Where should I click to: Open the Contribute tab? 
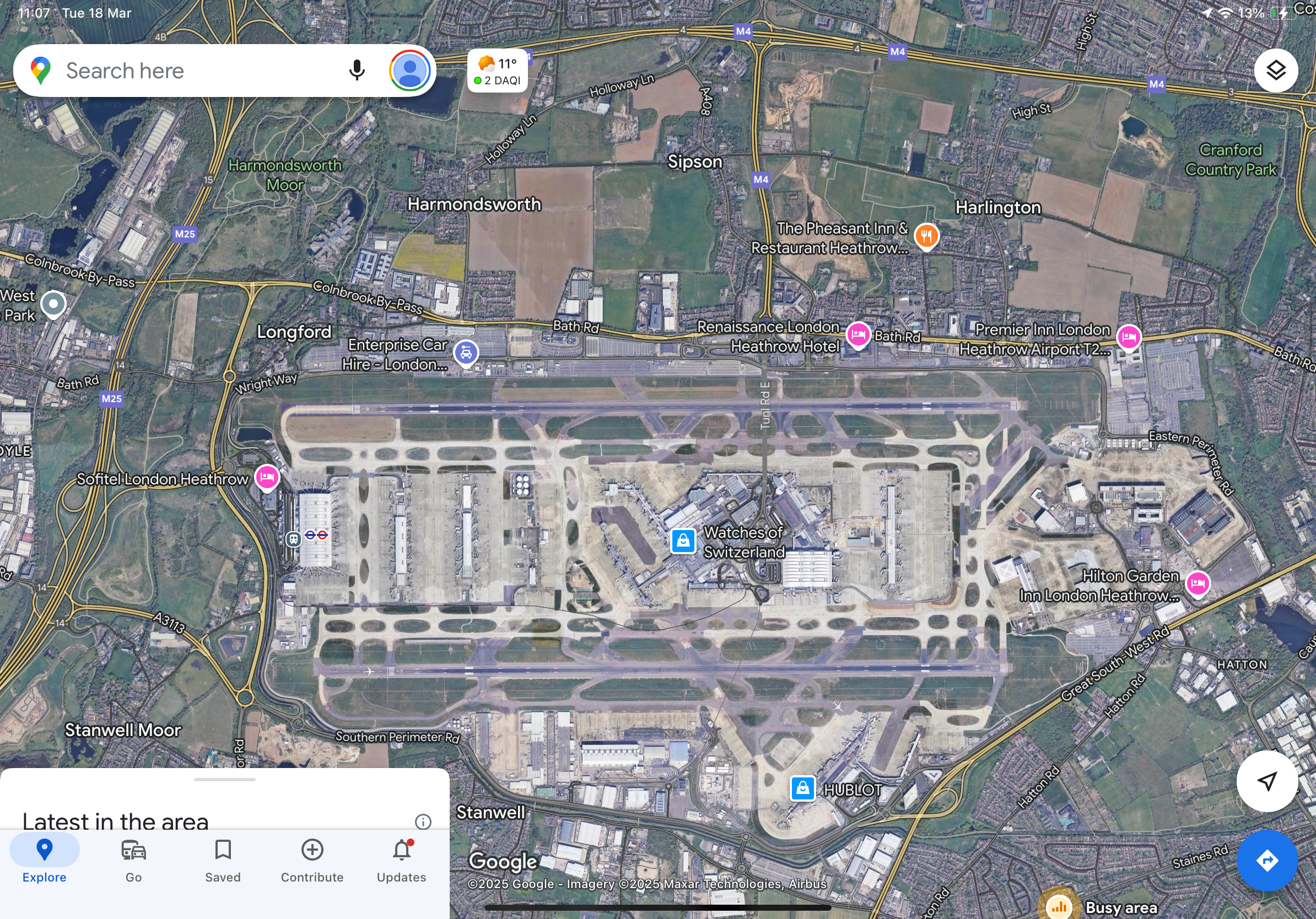pyautogui.click(x=312, y=859)
